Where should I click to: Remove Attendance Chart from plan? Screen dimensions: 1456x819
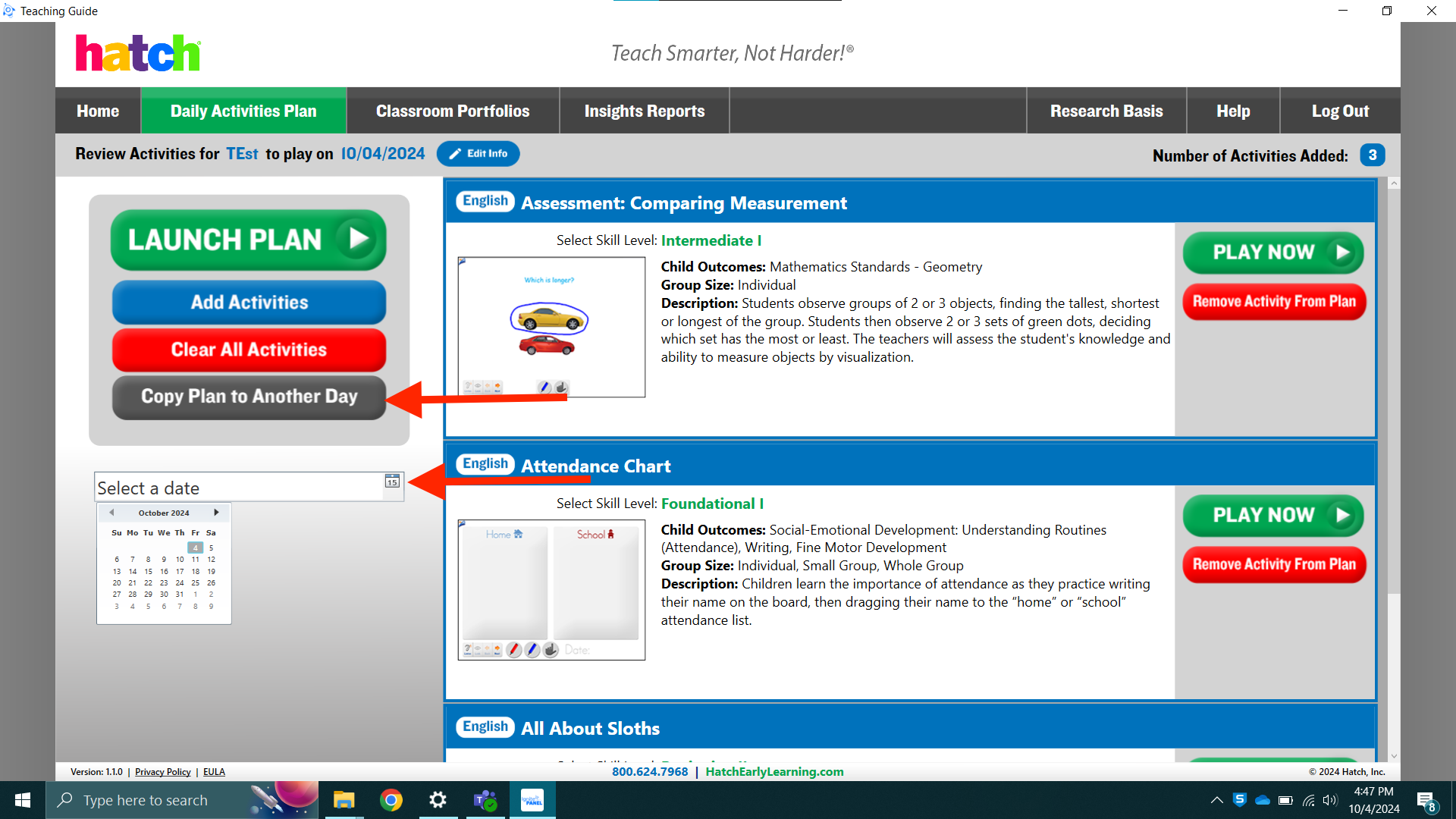(x=1274, y=565)
